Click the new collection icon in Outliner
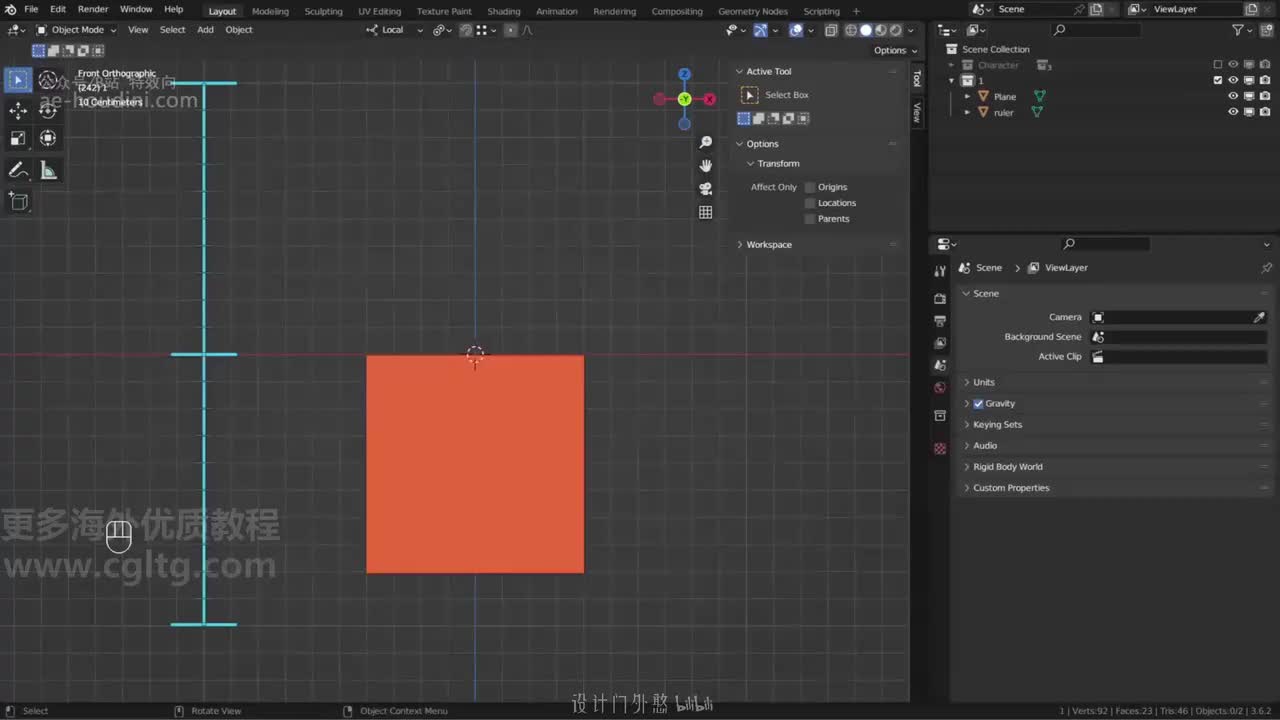Screen dimensions: 1280x720 point(1265,30)
